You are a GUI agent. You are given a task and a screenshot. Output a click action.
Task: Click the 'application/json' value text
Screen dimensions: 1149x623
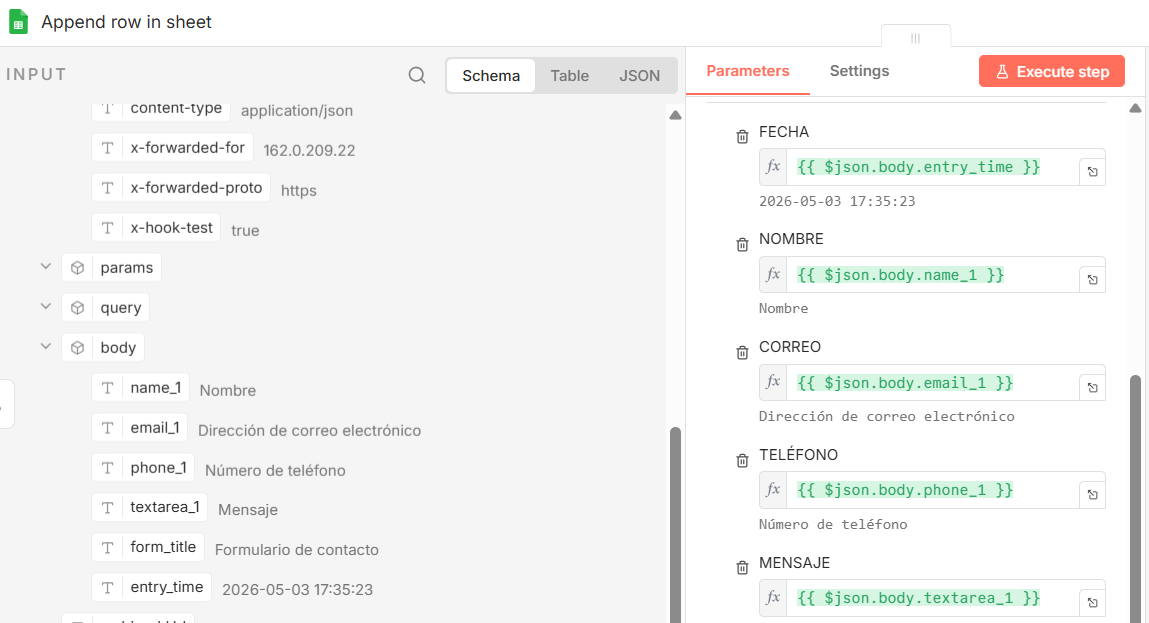point(297,111)
